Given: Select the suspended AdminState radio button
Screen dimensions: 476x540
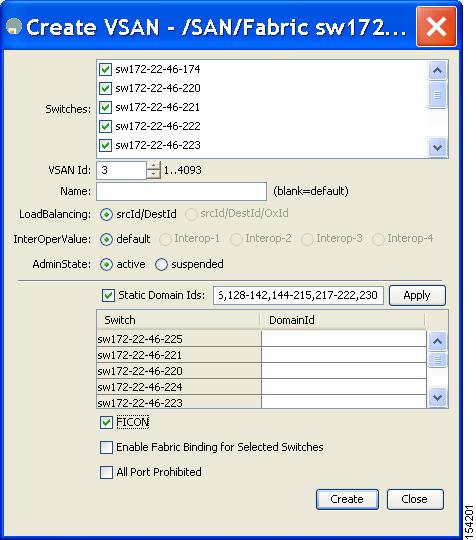Looking at the screenshot, I should click(161, 264).
